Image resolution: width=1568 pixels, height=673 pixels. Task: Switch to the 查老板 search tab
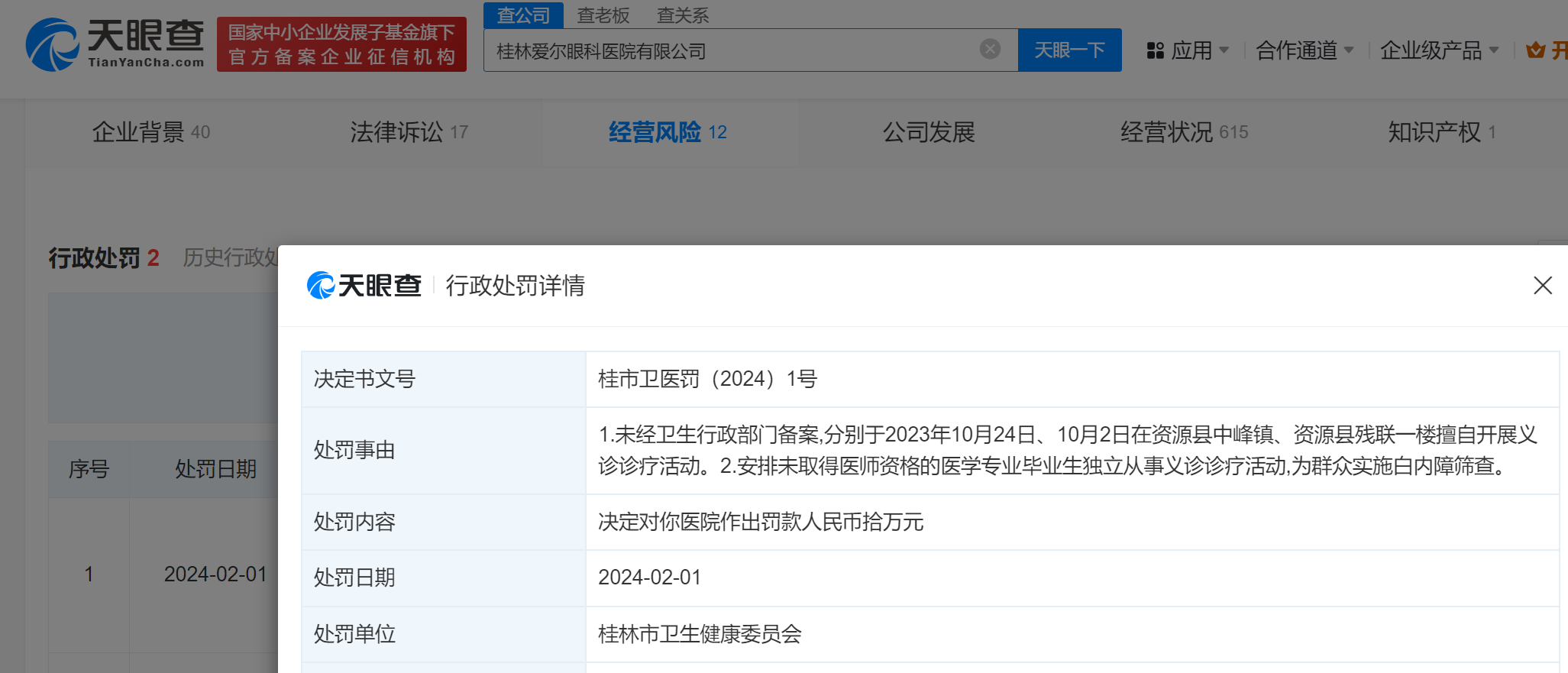pyautogui.click(x=603, y=15)
